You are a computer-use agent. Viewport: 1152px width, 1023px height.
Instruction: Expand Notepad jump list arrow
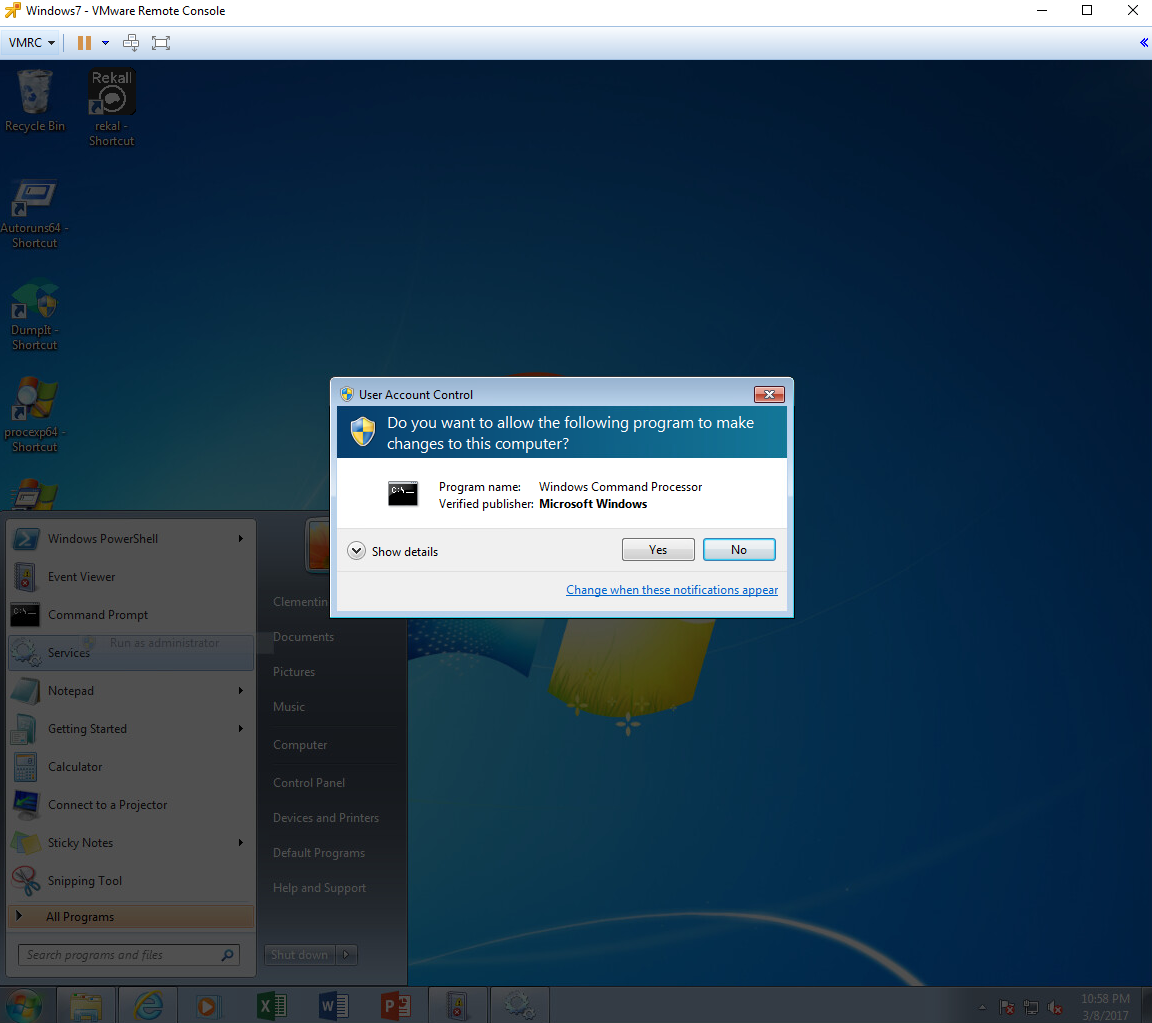(x=240, y=691)
